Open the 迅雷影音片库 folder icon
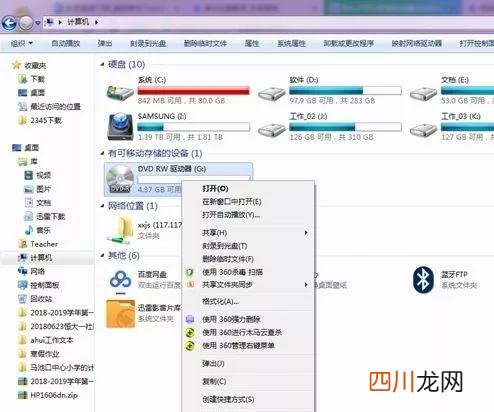The image size is (494, 412). click(120, 313)
